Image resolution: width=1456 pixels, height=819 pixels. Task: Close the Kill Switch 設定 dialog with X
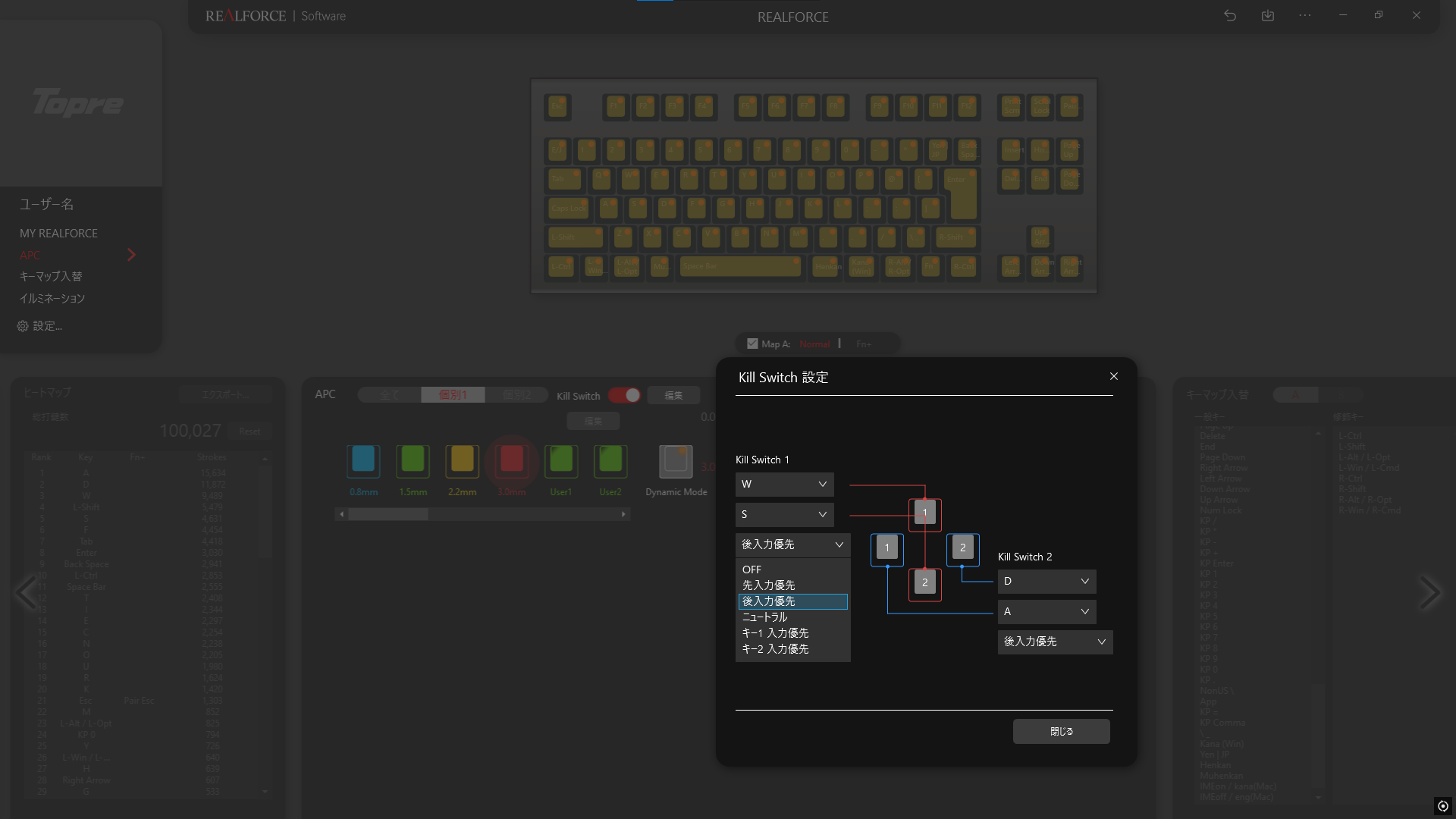tap(1114, 376)
